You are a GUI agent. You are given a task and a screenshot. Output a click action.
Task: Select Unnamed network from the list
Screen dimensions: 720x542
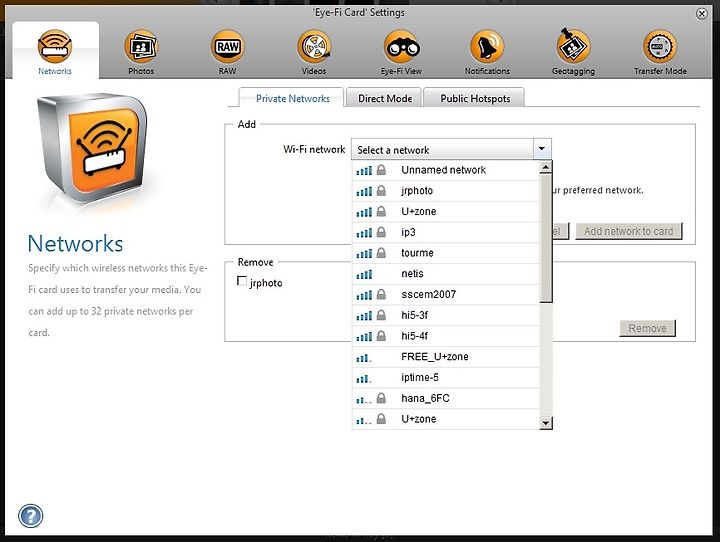click(446, 170)
